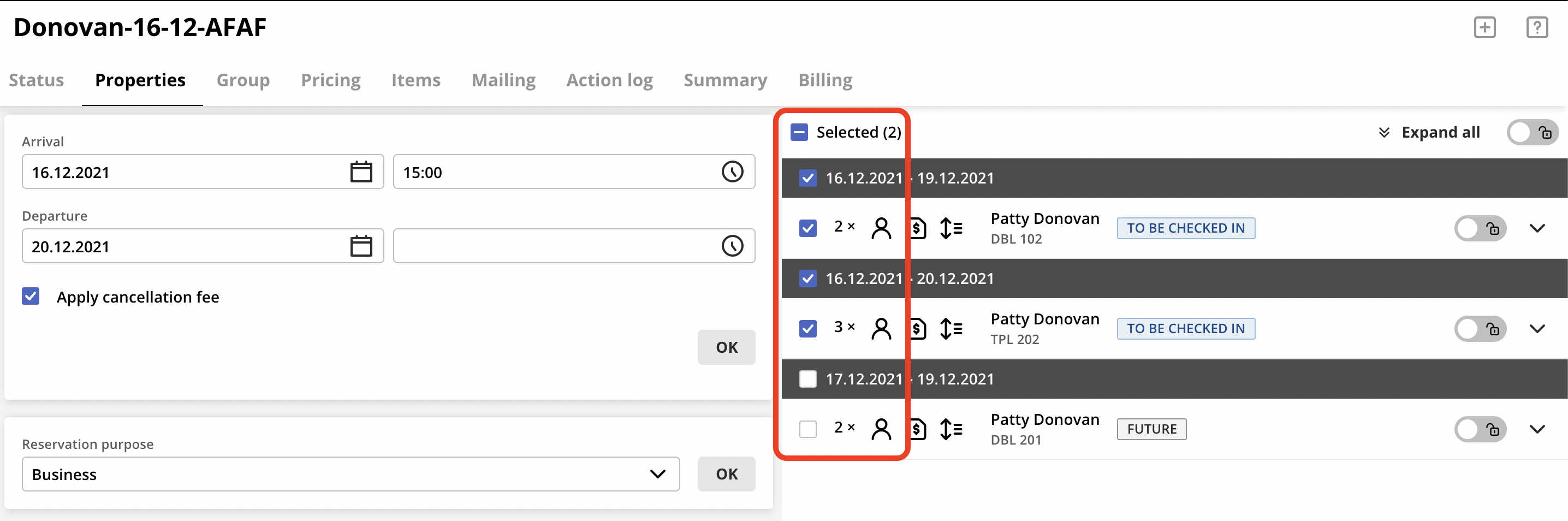This screenshot has width=1568, height=521.
Task: Switch to the Billing tab
Action: 825,80
